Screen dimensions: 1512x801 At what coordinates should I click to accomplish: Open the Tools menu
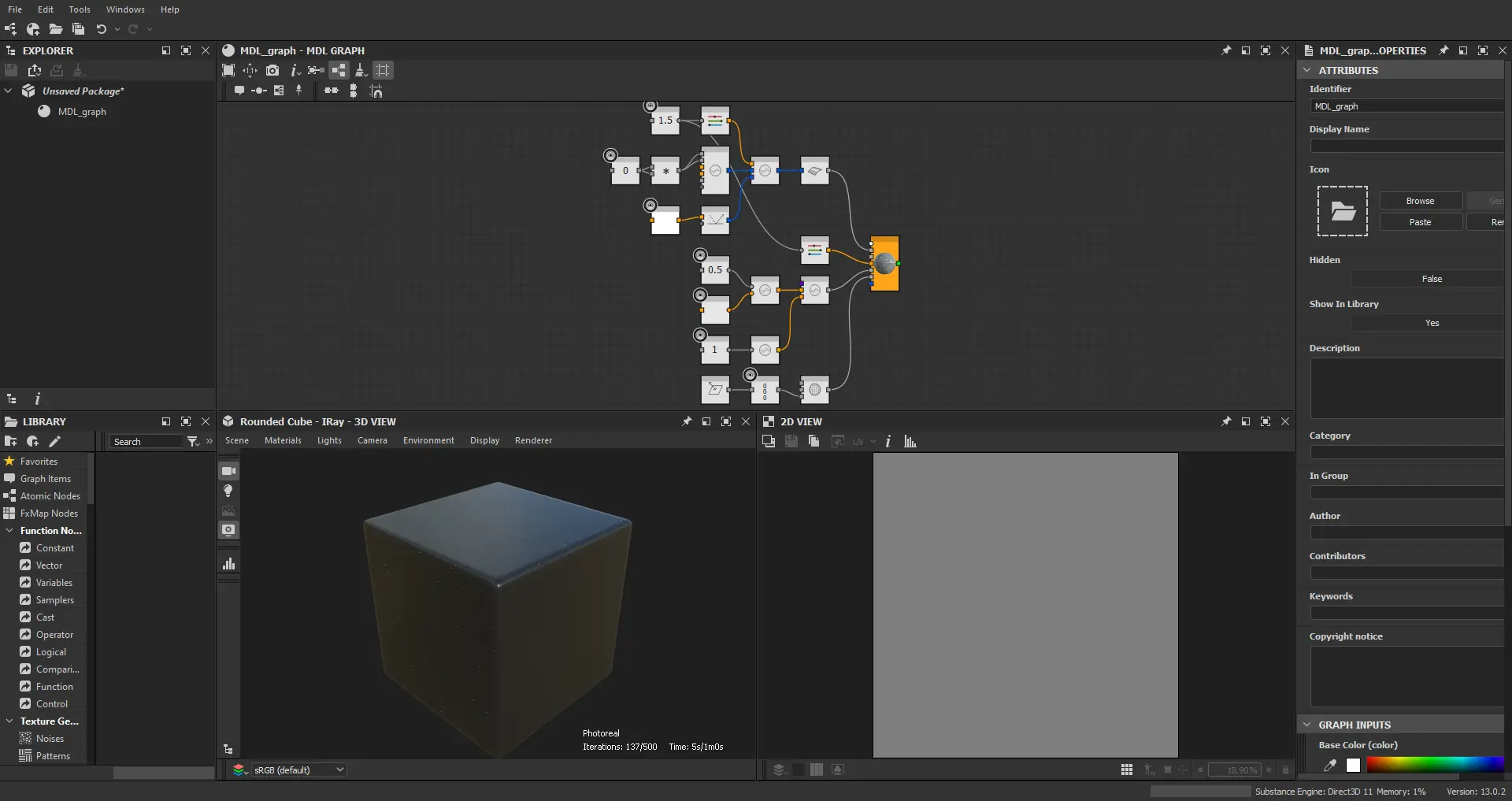click(x=80, y=9)
